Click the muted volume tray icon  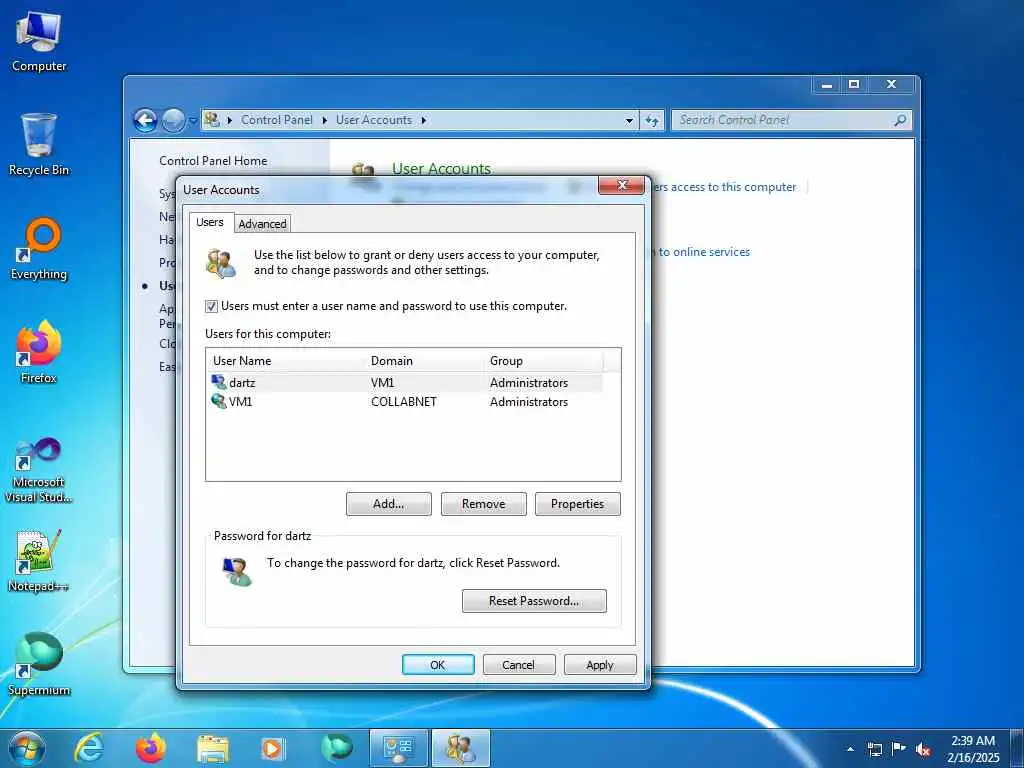click(x=923, y=749)
